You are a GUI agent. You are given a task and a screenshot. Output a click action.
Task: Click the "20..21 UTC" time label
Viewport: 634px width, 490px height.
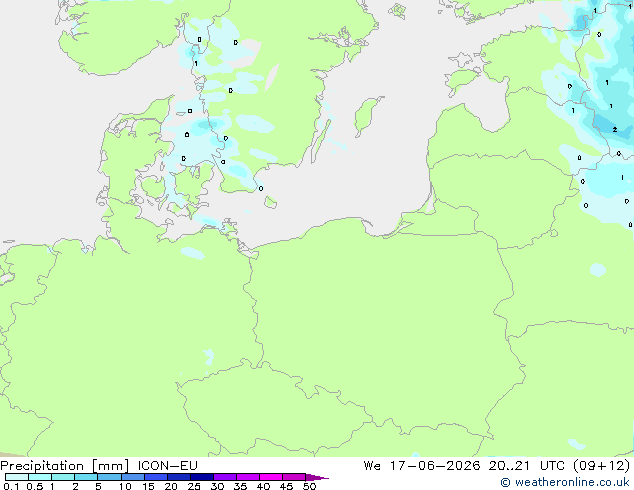coord(528,466)
